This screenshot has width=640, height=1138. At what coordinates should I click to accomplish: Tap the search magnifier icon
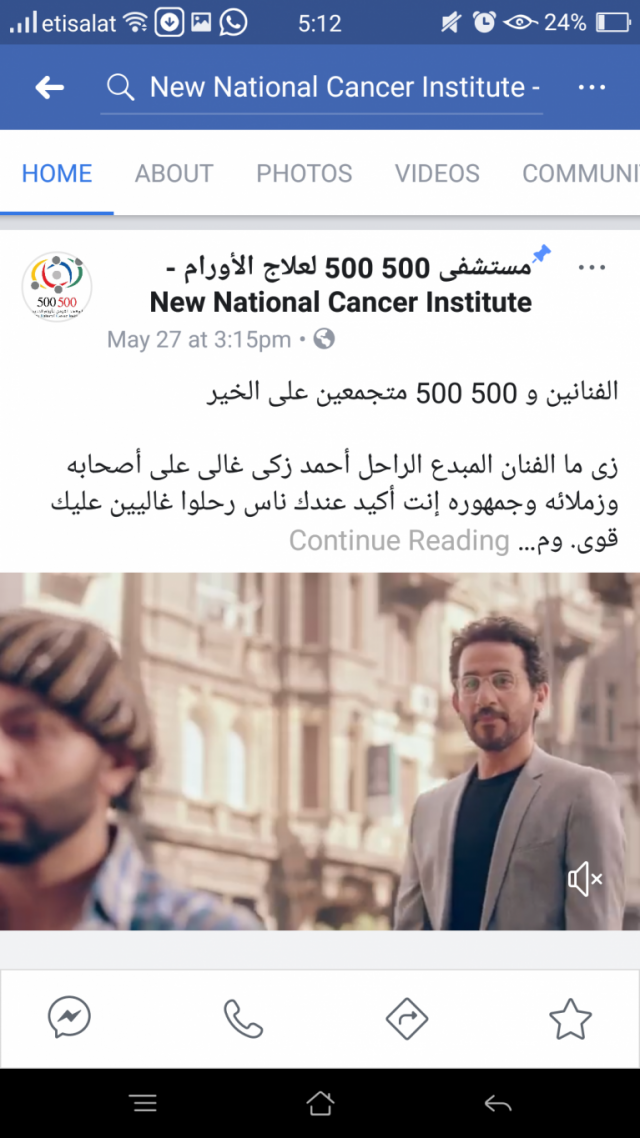coord(120,88)
